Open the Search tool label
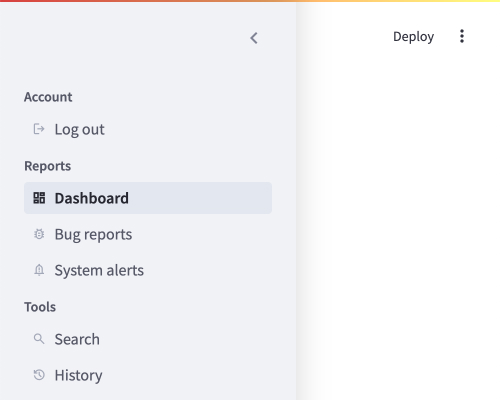 tap(77, 339)
